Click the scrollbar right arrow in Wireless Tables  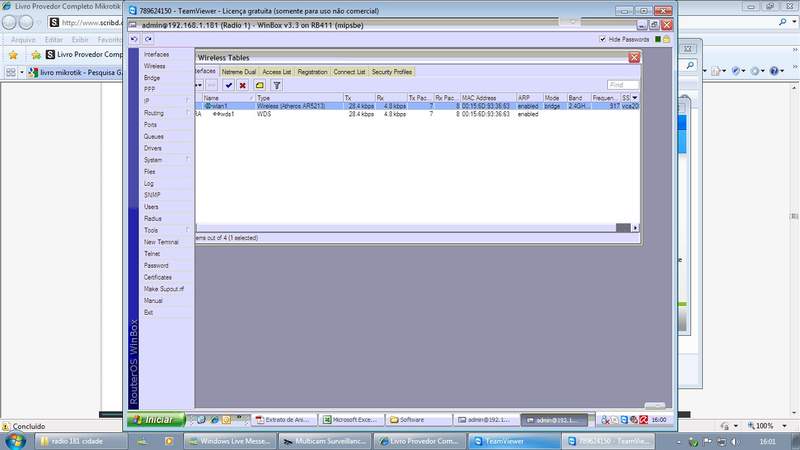[635, 228]
